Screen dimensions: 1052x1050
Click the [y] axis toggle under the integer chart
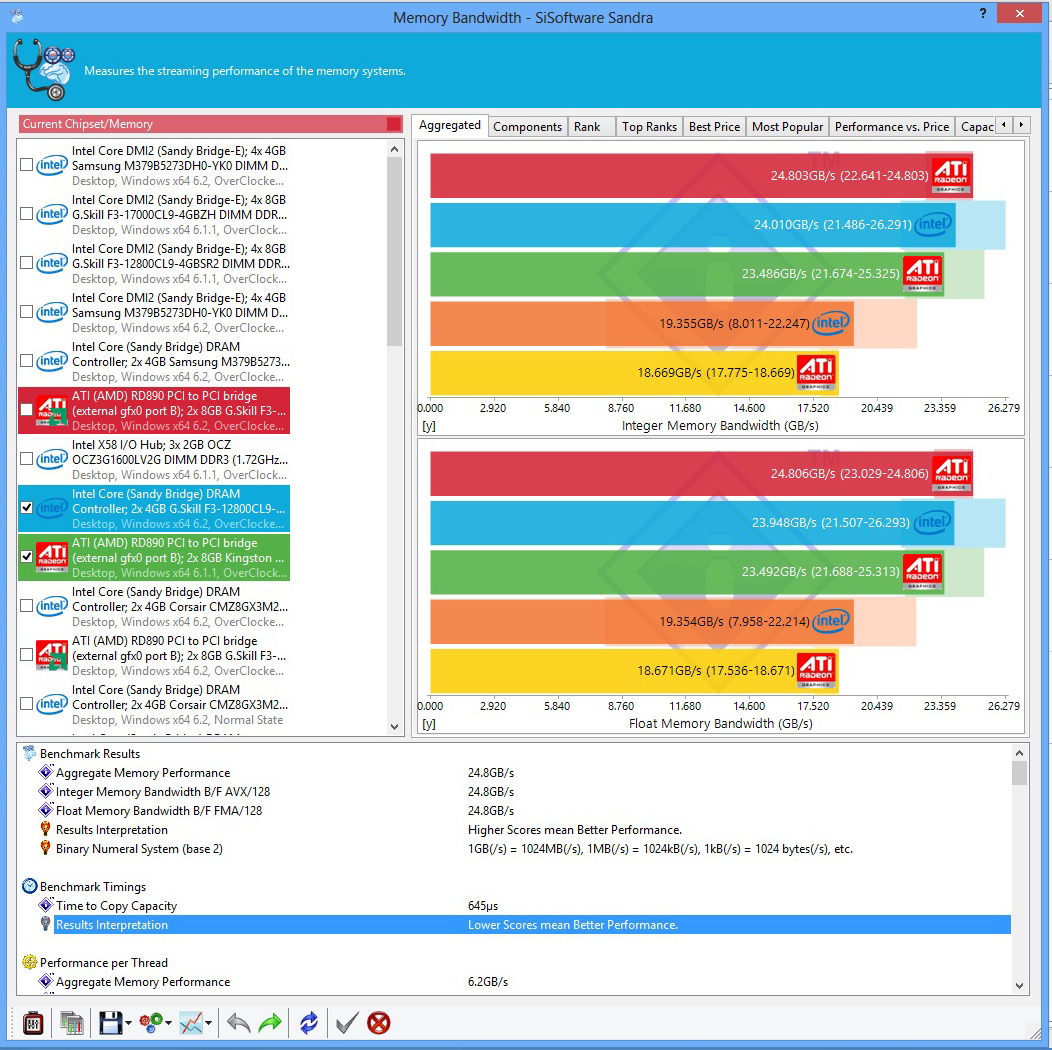pos(429,426)
